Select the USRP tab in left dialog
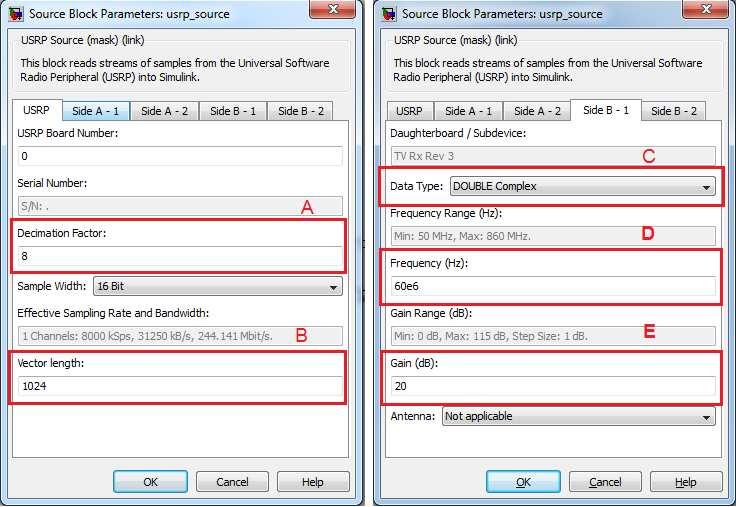Viewport: 736px width, 507px height. [37, 110]
